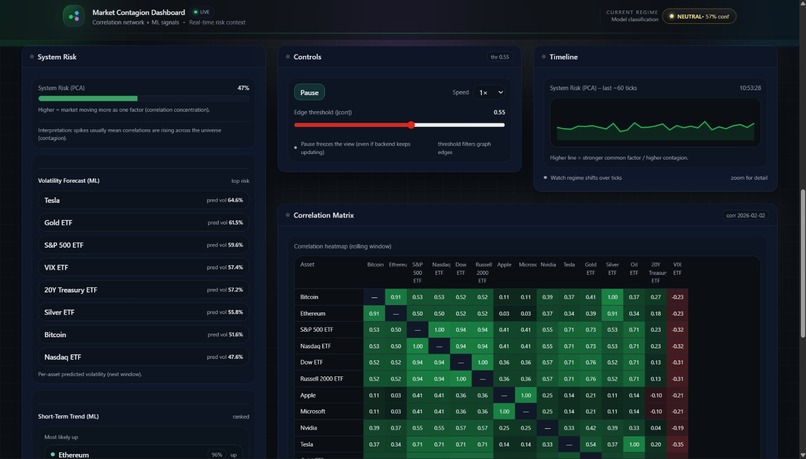Click the 'zoom for detail' label
This screenshot has height=459, width=806.
tap(749, 178)
